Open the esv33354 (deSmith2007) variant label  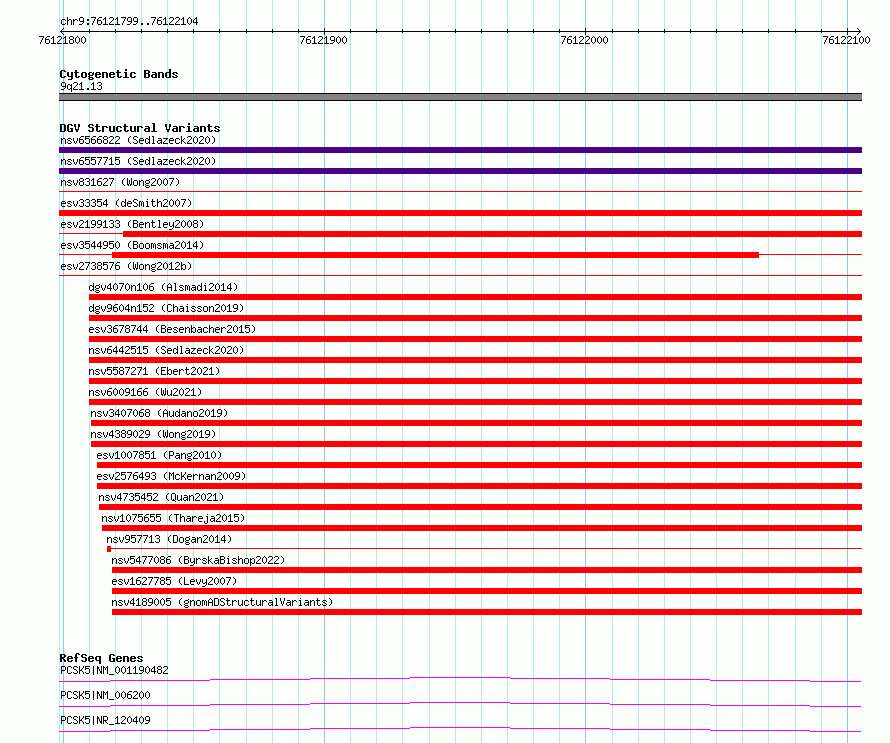(126, 203)
